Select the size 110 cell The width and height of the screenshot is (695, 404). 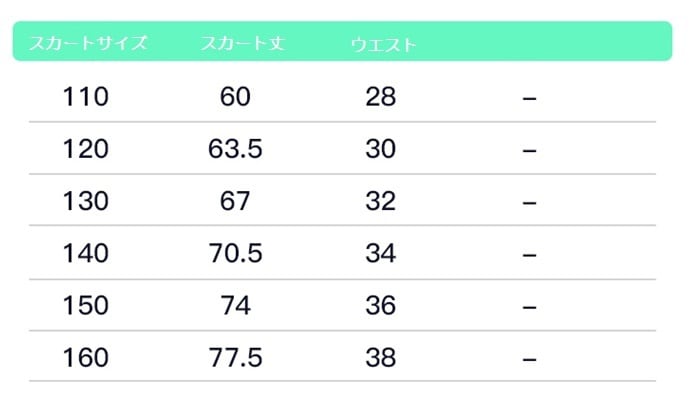tap(85, 97)
